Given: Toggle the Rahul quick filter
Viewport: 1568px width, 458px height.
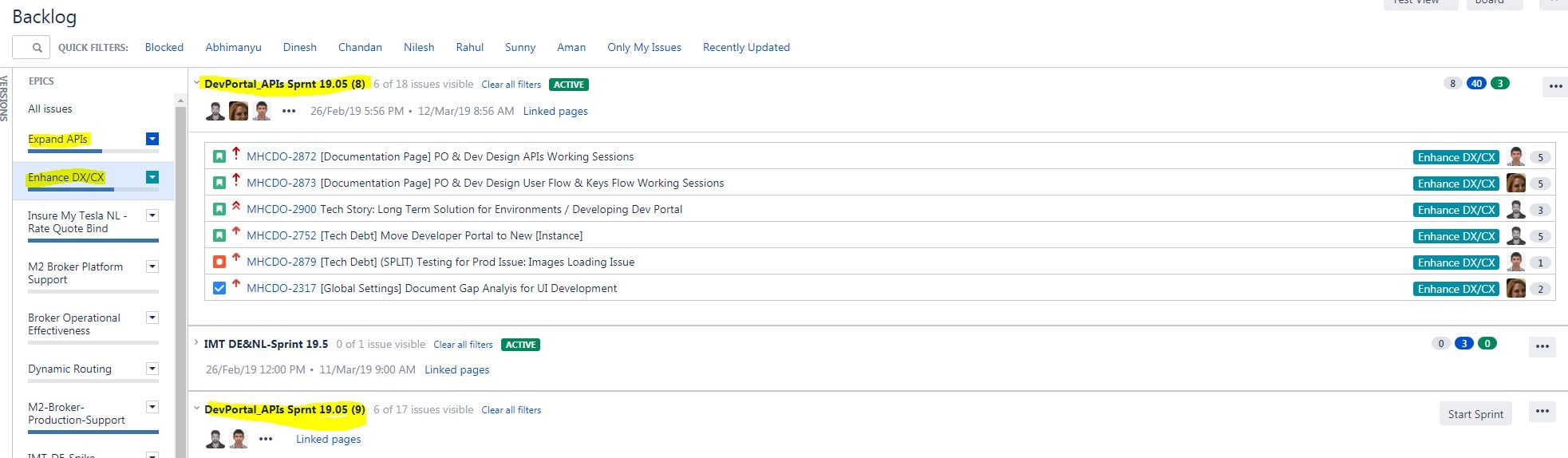Looking at the screenshot, I should (x=470, y=48).
